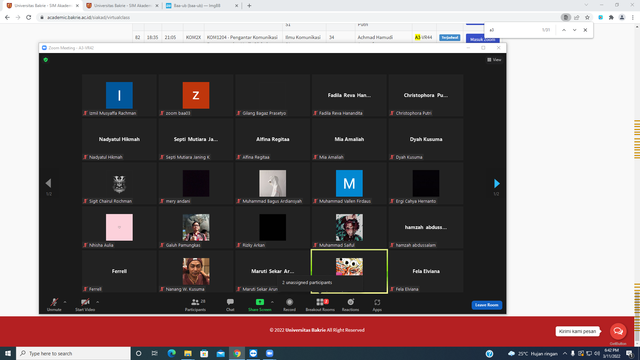Viewport: 640px width, 360px height.
Task: Open a new Chrome tab
Action: [x=249, y=6]
